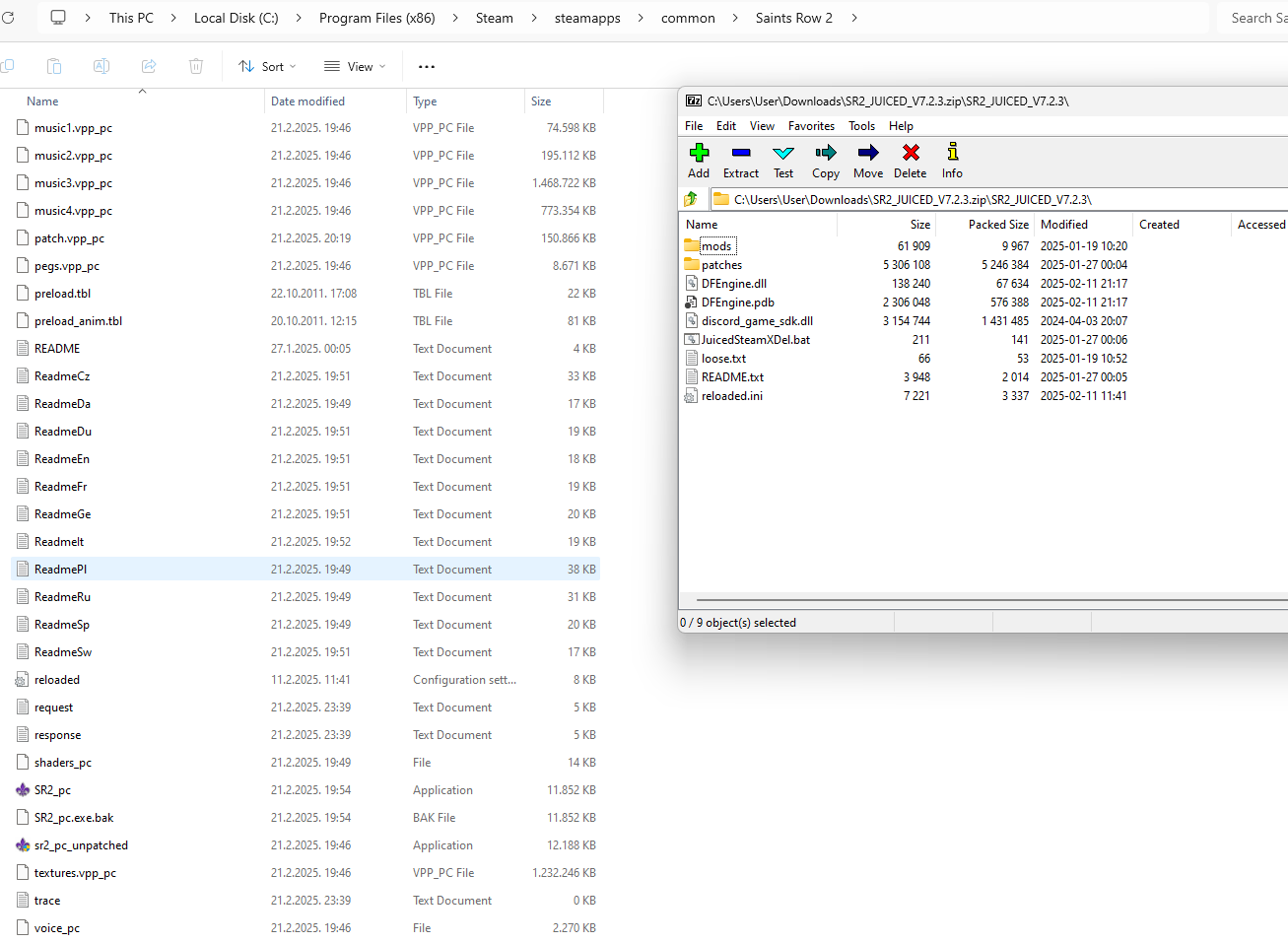Image resolution: width=1288 pixels, height=943 pixels.
Task: Expand the chevron after This PC
Action: coord(173,18)
